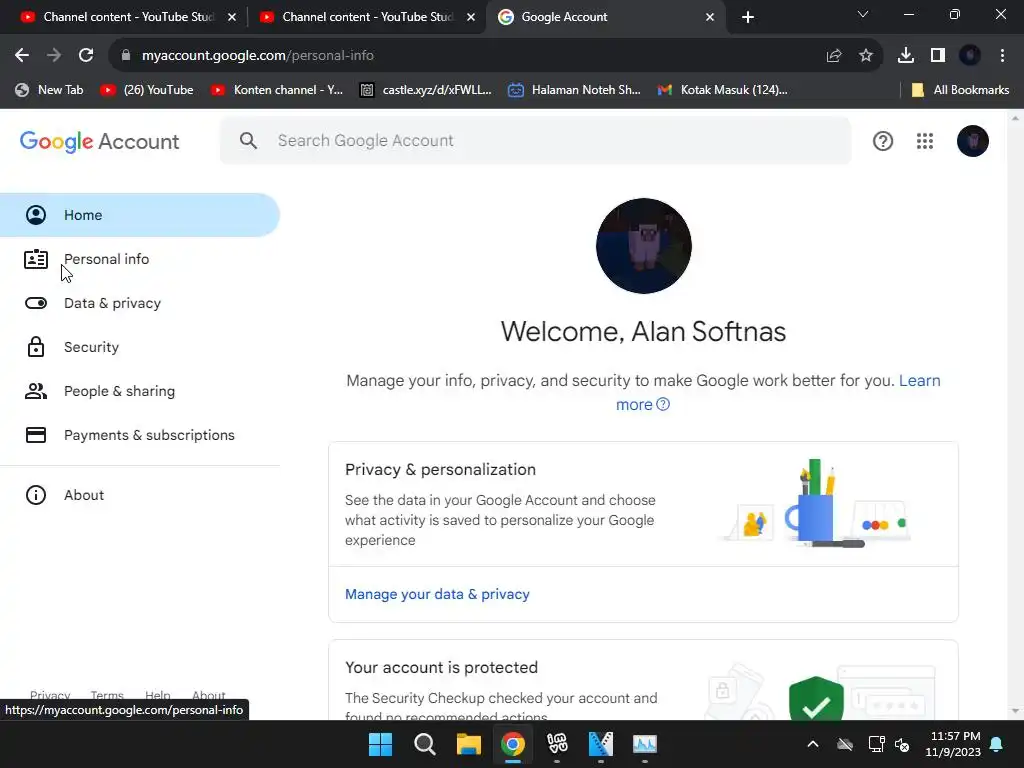Image resolution: width=1024 pixels, height=768 pixels.
Task: Share this page from address bar
Action: coord(833,56)
